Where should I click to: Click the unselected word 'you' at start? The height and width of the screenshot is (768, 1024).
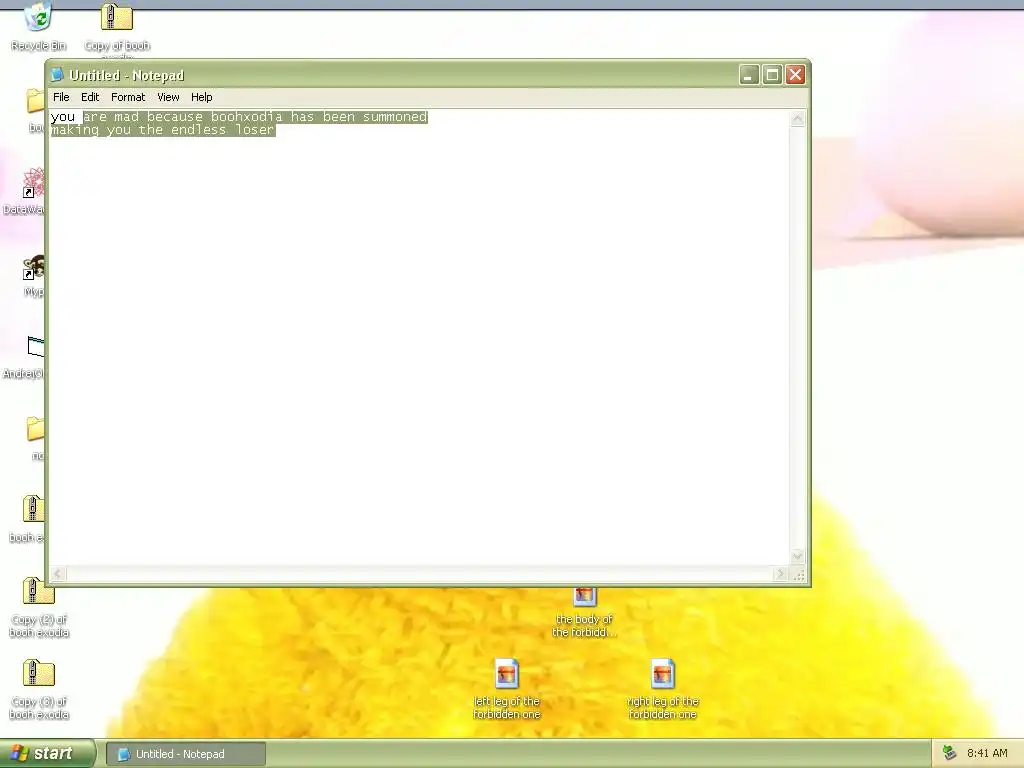[x=63, y=118]
